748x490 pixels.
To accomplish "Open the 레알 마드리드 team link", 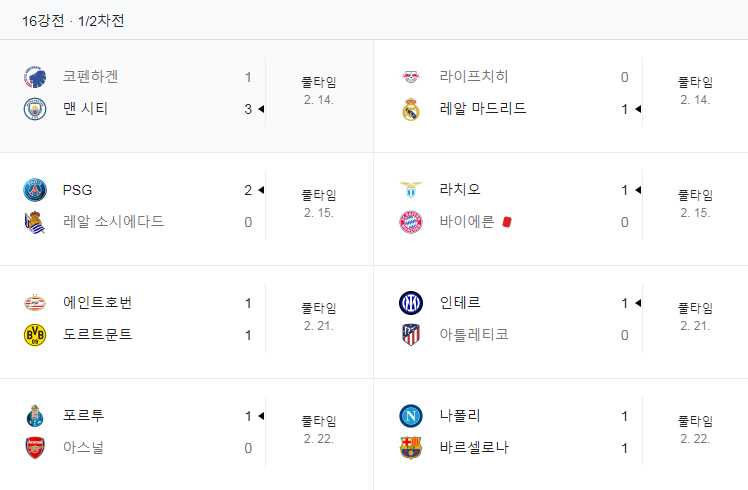I will [482, 109].
